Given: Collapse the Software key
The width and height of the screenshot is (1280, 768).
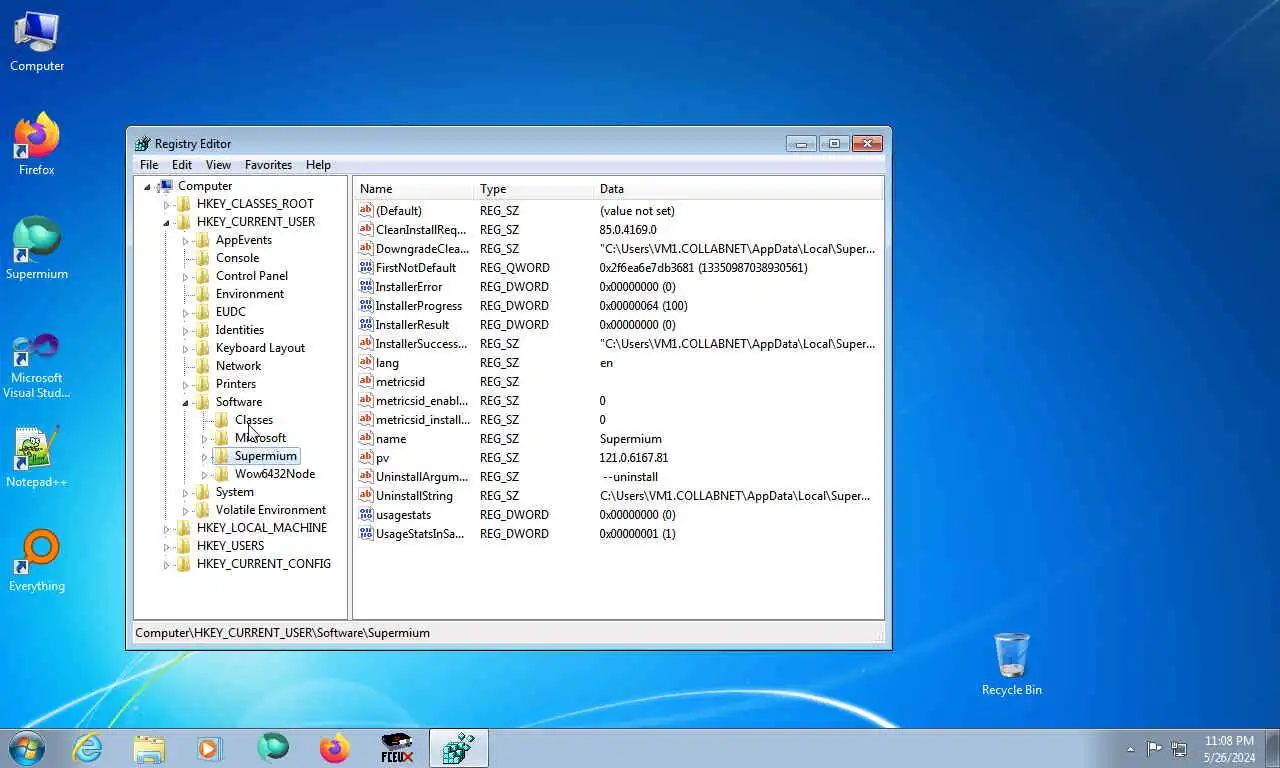Looking at the screenshot, I should tap(185, 402).
